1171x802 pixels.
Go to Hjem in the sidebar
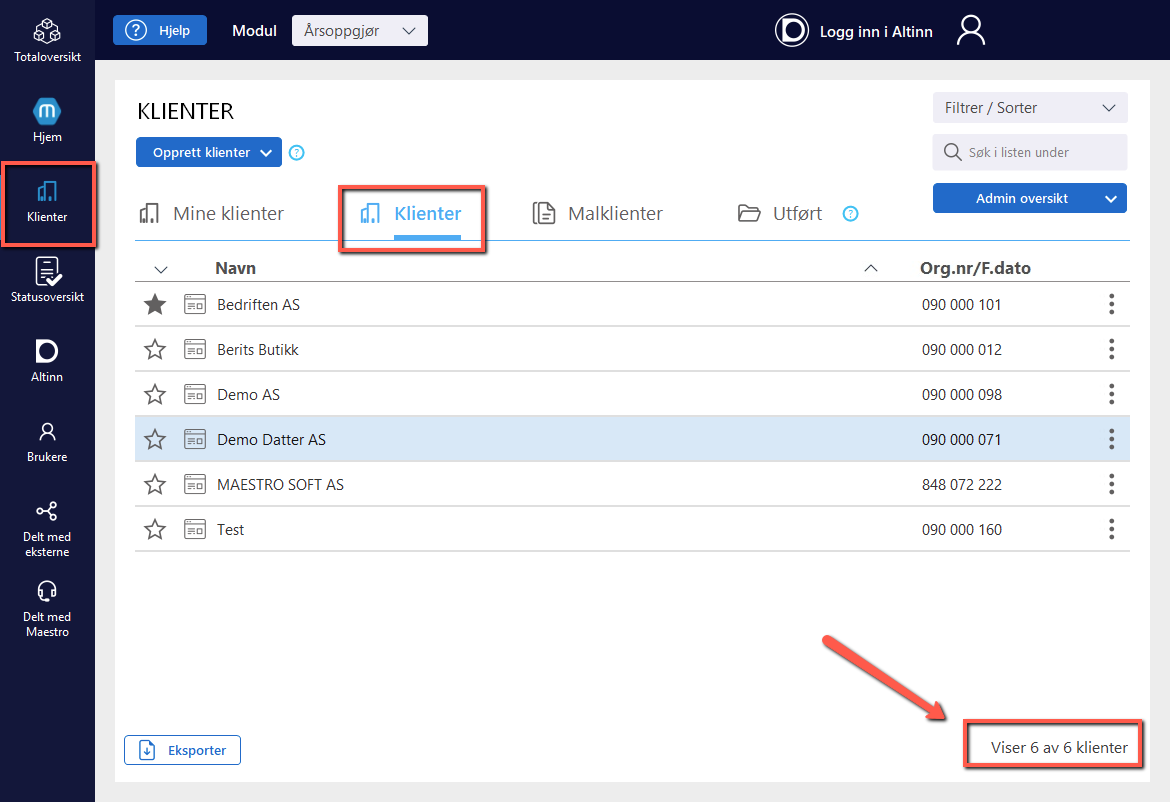pos(47,120)
